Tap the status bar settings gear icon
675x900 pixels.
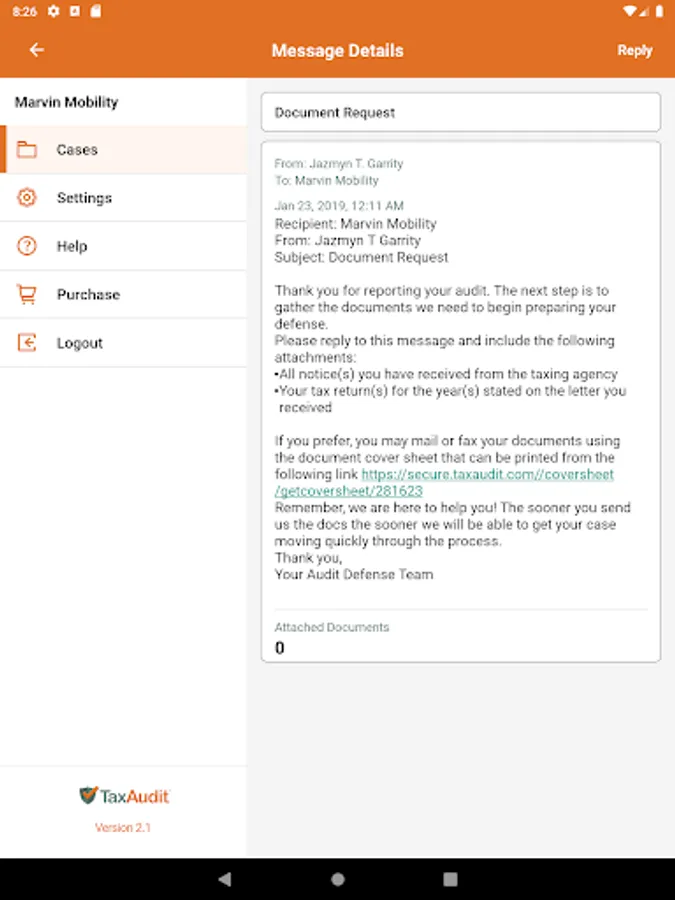point(54,11)
